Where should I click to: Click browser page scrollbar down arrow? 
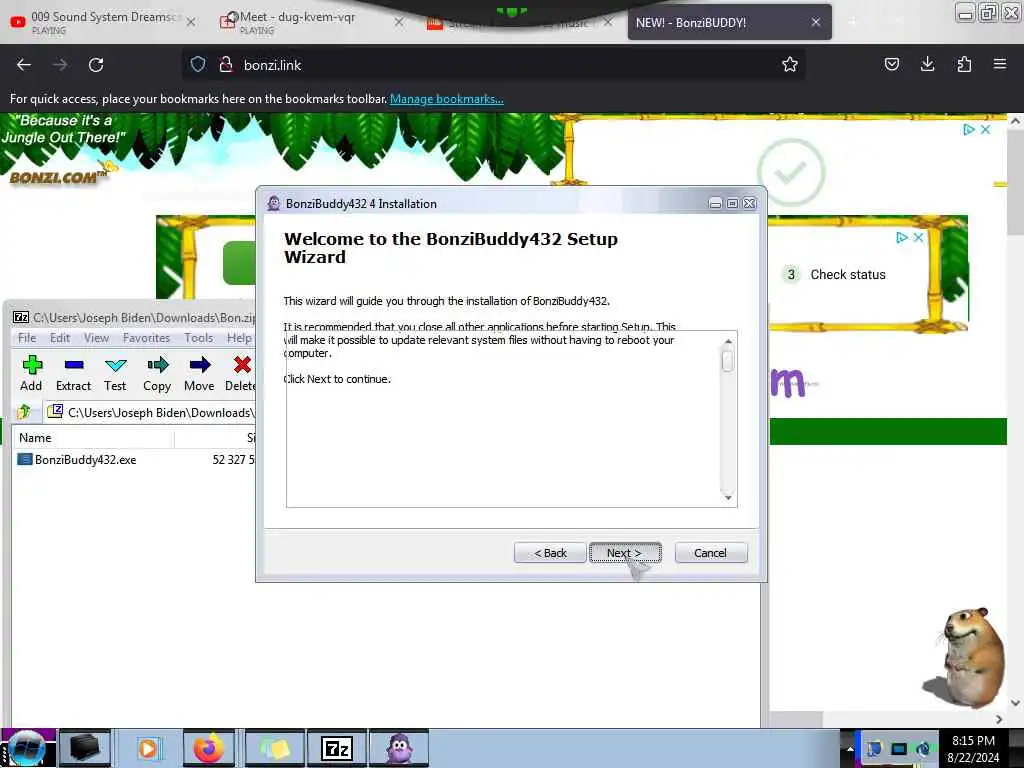[x=1015, y=703]
